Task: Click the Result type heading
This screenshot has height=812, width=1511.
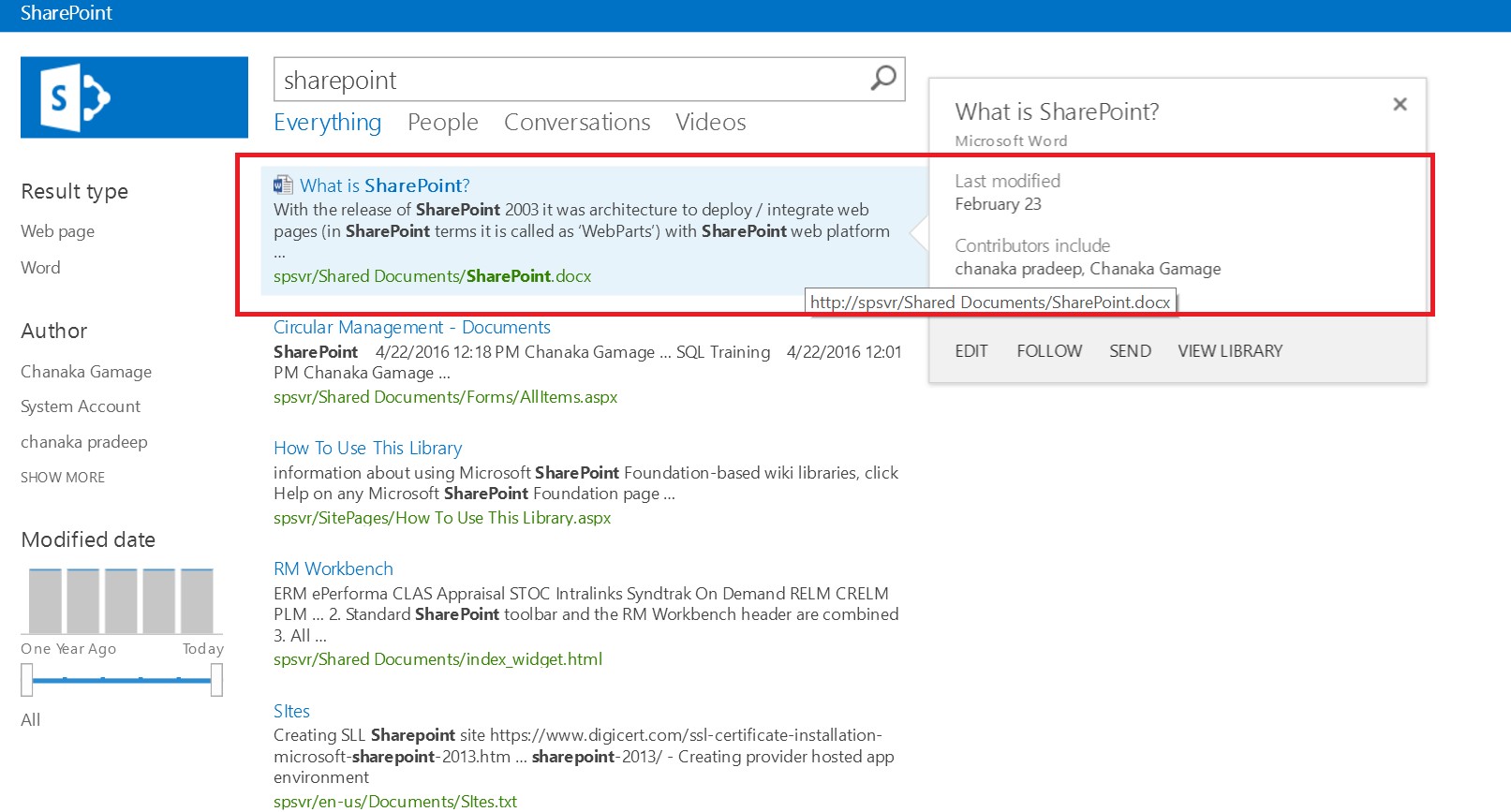Action: (75, 192)
